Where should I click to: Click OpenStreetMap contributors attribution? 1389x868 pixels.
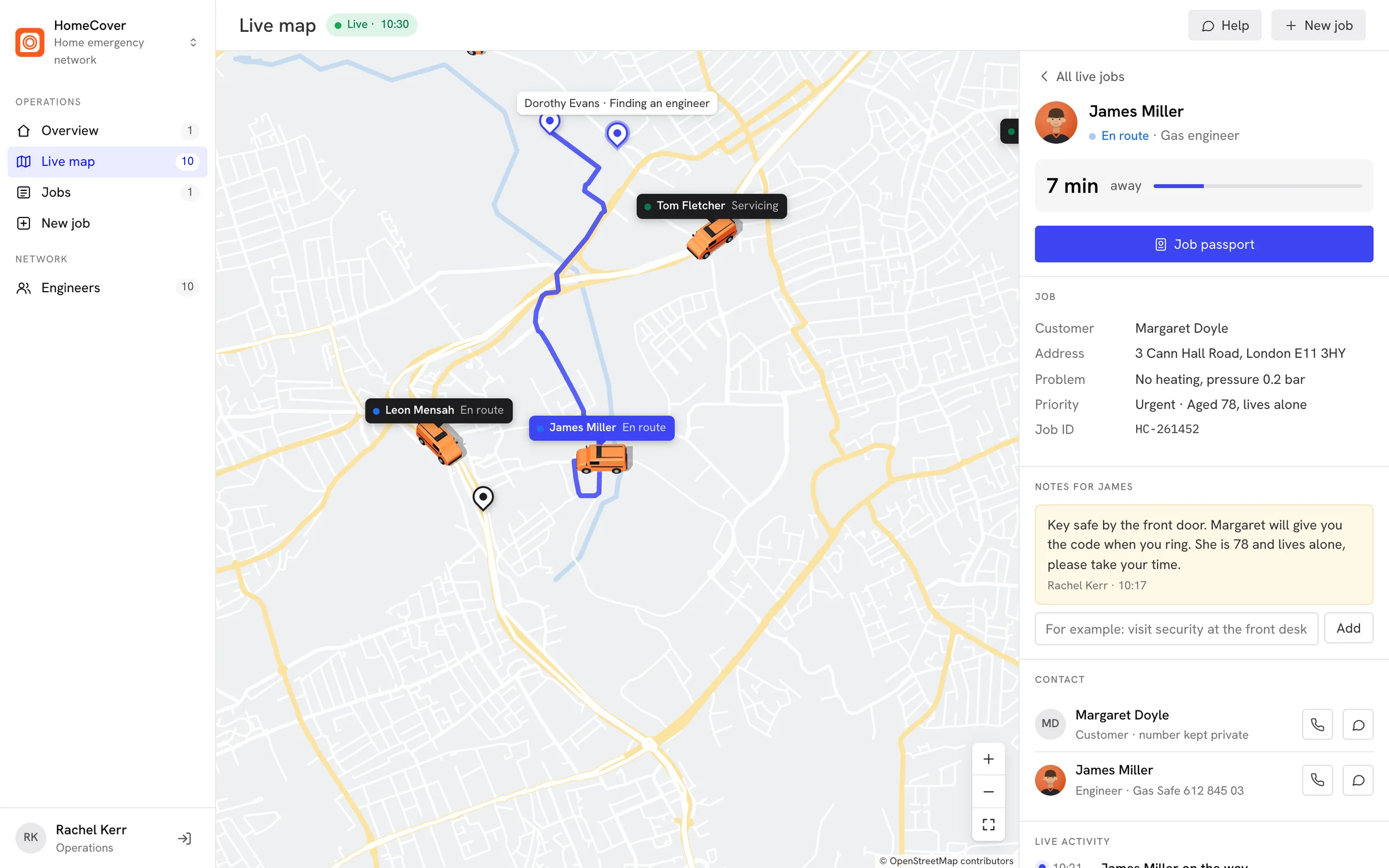[946, 860]
